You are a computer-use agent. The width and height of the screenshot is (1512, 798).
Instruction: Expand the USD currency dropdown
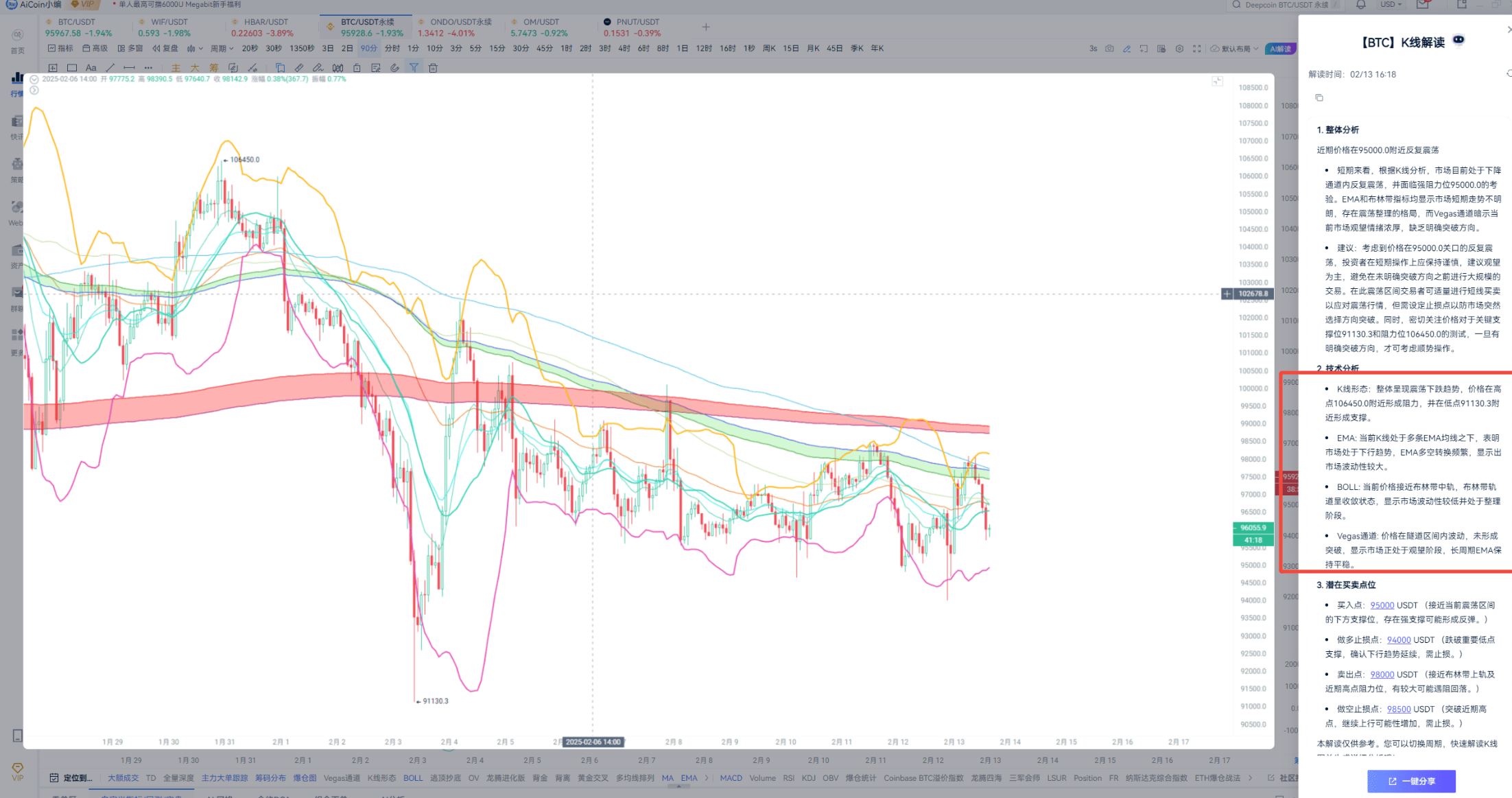tap(1391, 5)
